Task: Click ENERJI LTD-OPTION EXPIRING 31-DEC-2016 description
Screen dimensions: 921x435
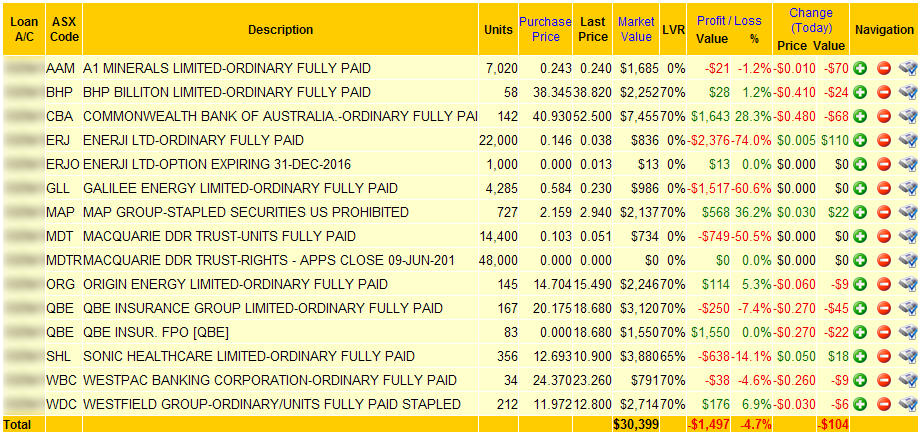Action: [217, 164]
